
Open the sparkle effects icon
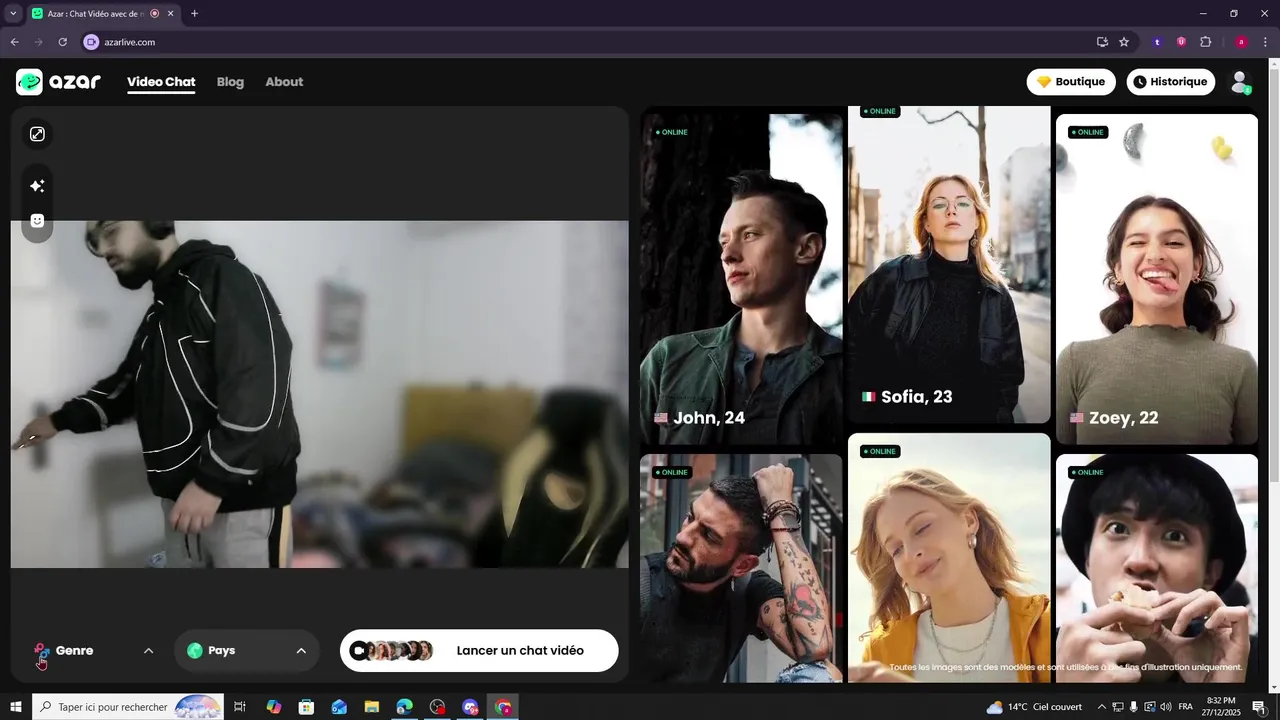37,186
